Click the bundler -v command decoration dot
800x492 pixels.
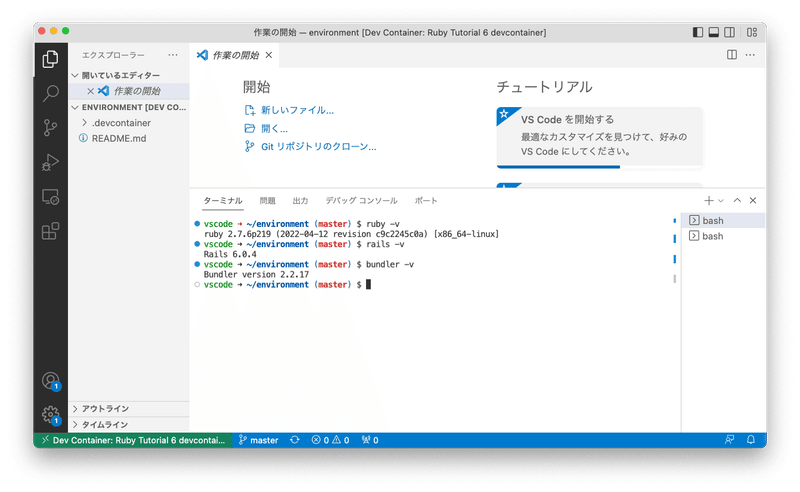click(x=197, y=264)
